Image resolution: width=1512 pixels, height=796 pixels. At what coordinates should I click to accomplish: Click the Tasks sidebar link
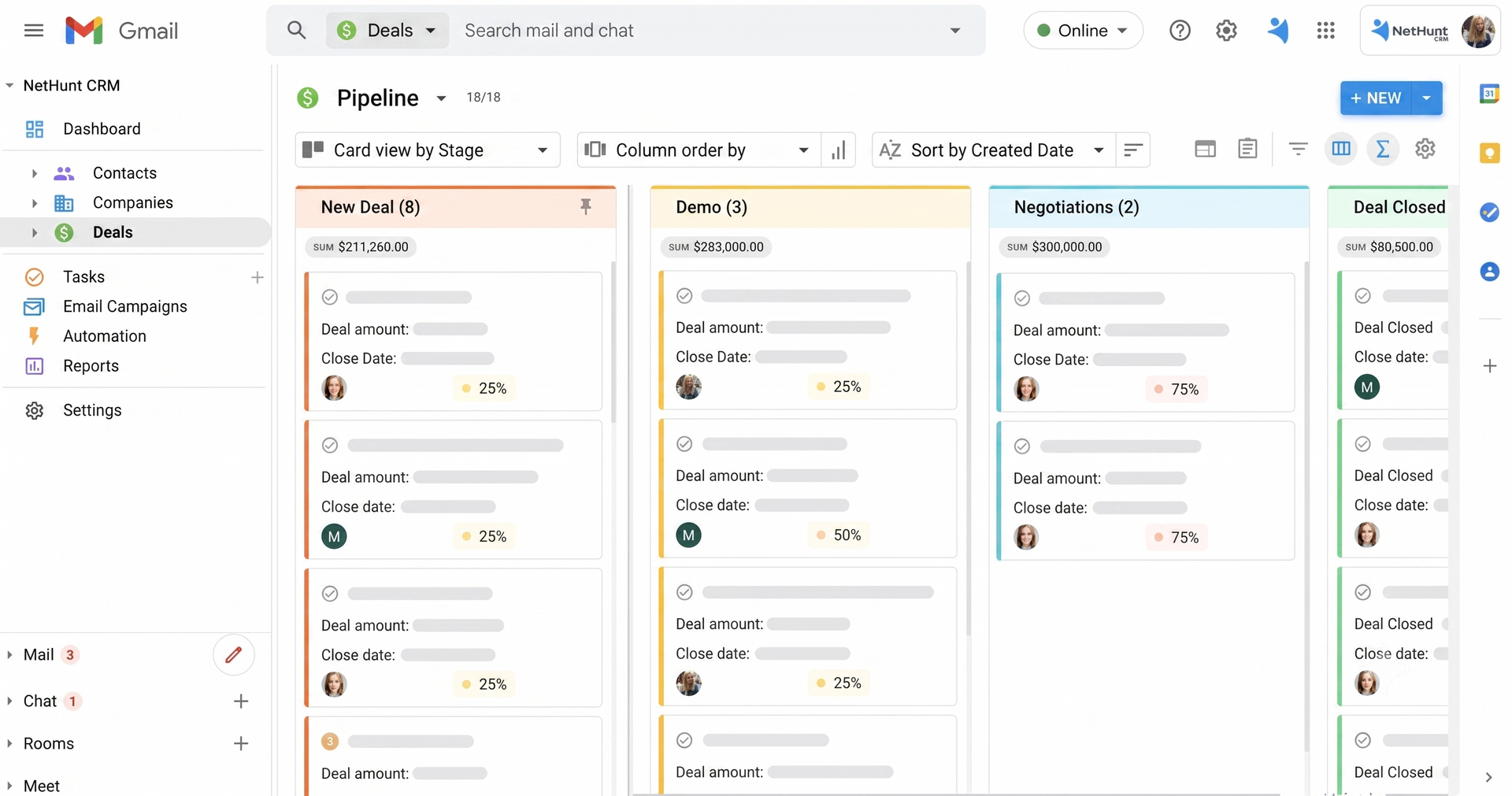pyautogui.click(x=83, y=277)
